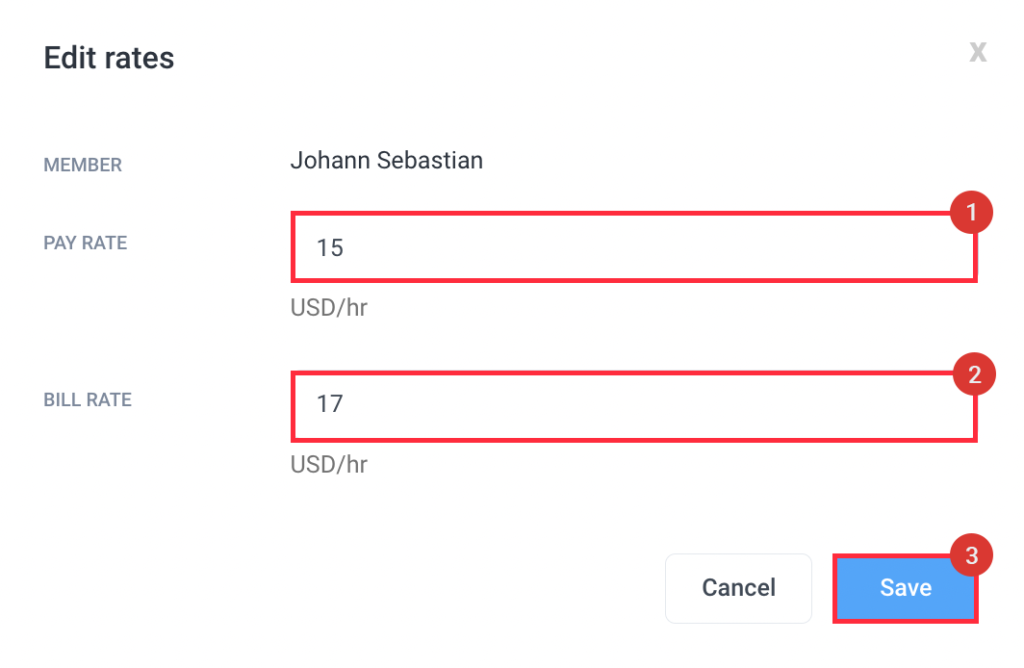Click the Cancel button
This screenshot has width=1024, height=668.
[x=738, y=588]
